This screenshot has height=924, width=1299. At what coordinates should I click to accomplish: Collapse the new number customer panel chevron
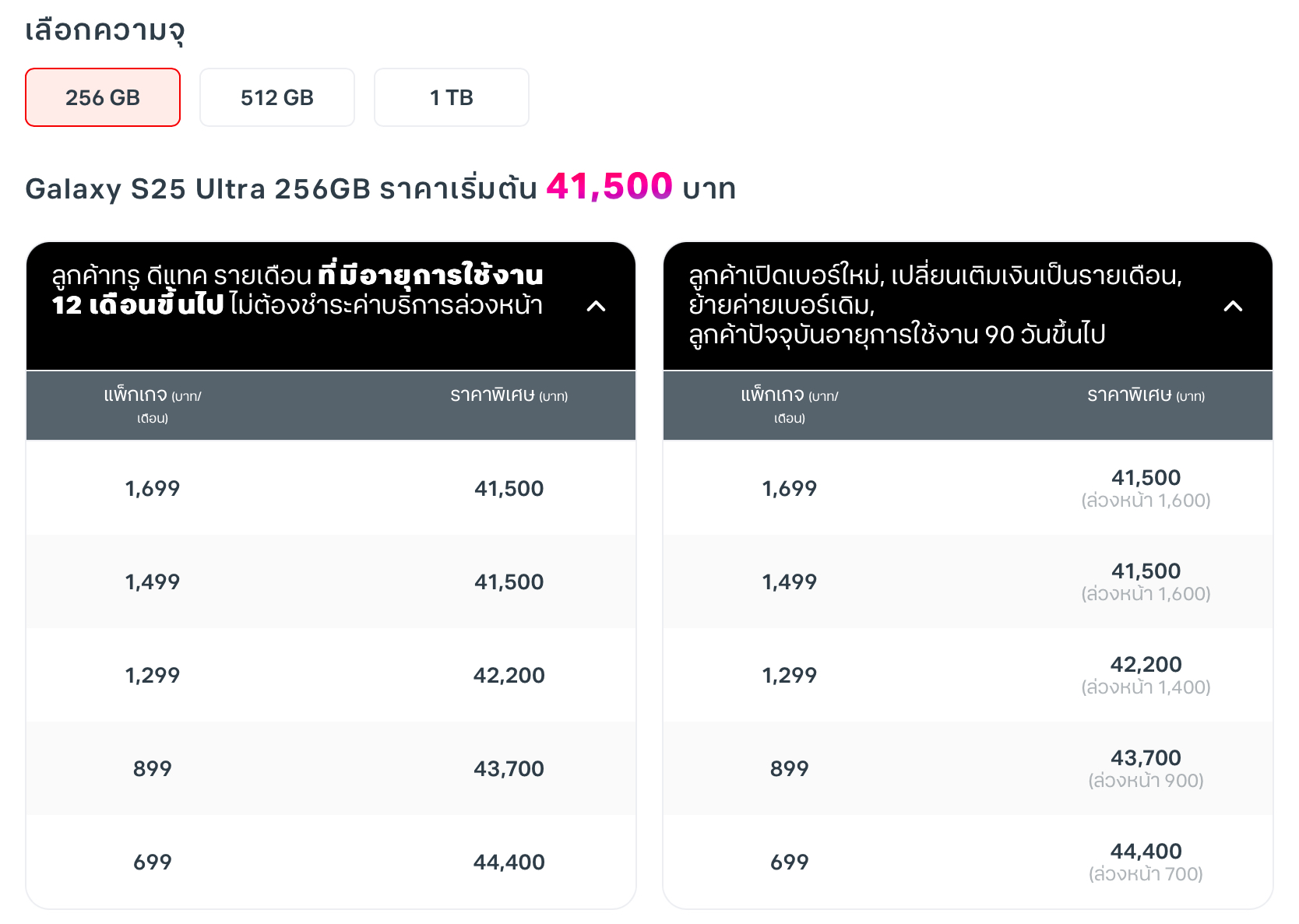(1233, 306)
